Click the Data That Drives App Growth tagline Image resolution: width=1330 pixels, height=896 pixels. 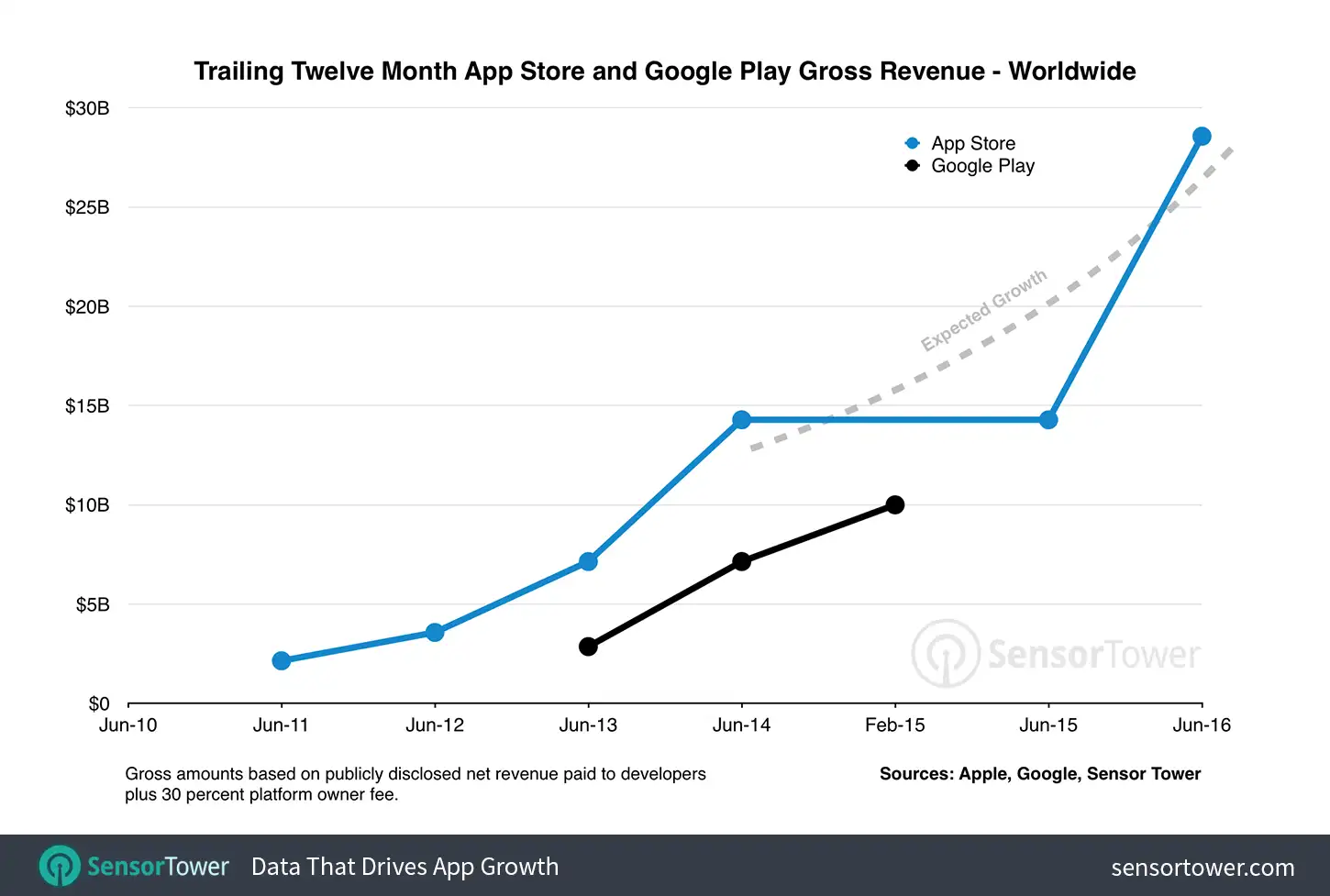click(x=404, y=866)
